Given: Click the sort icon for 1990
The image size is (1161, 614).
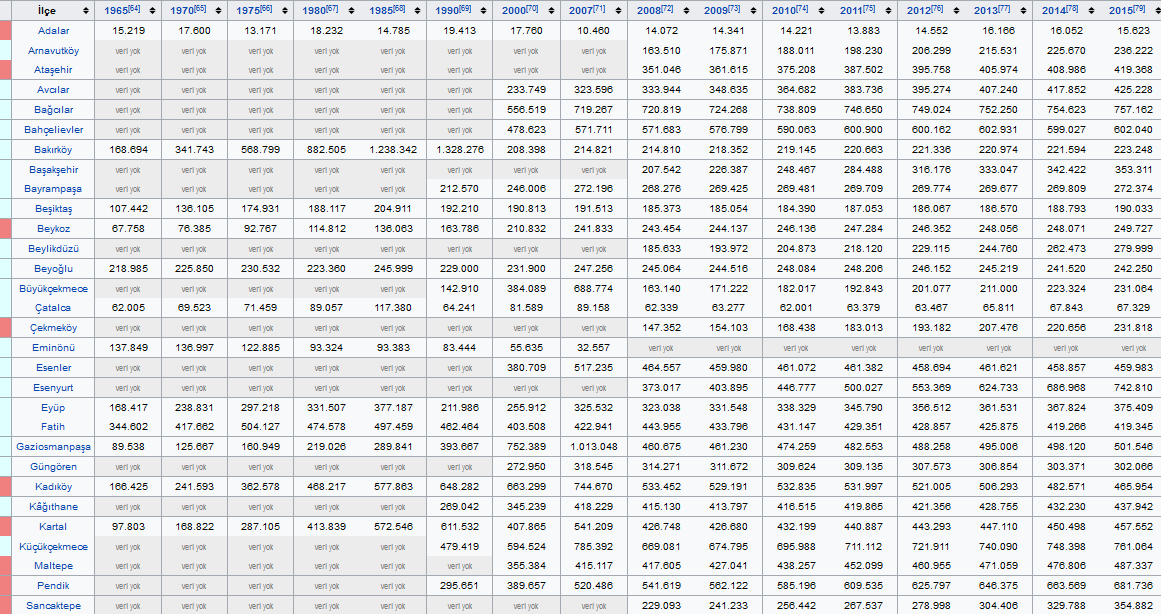Looking at the screenshot, I should (484, 10).
